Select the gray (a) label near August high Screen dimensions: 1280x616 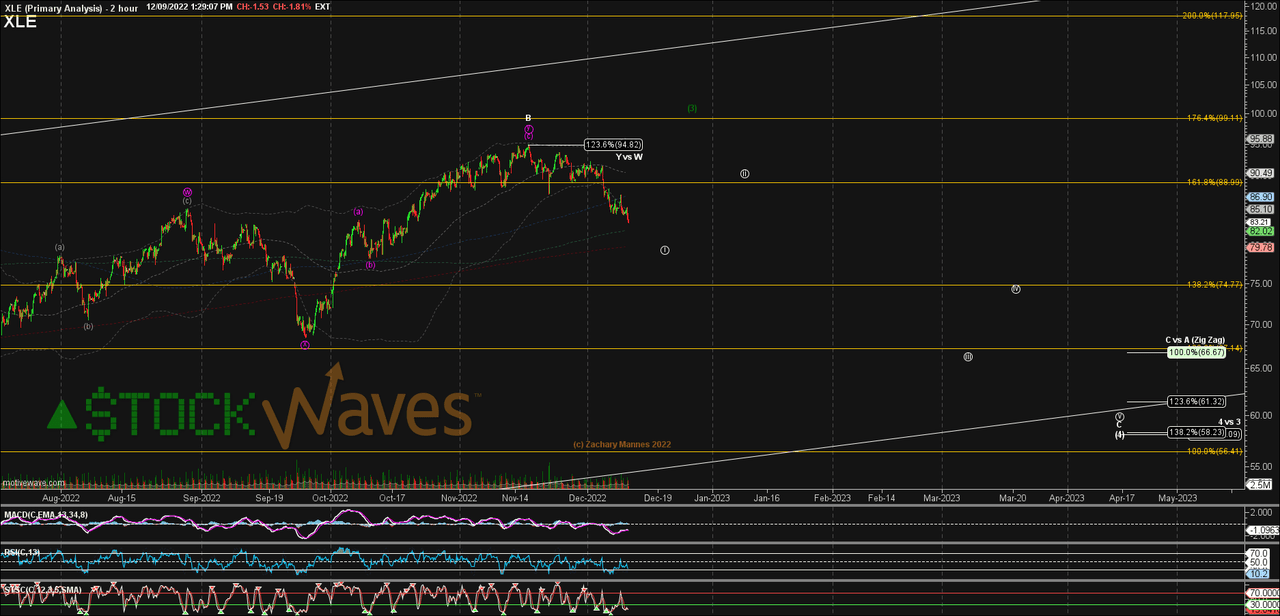click(59, 247)
